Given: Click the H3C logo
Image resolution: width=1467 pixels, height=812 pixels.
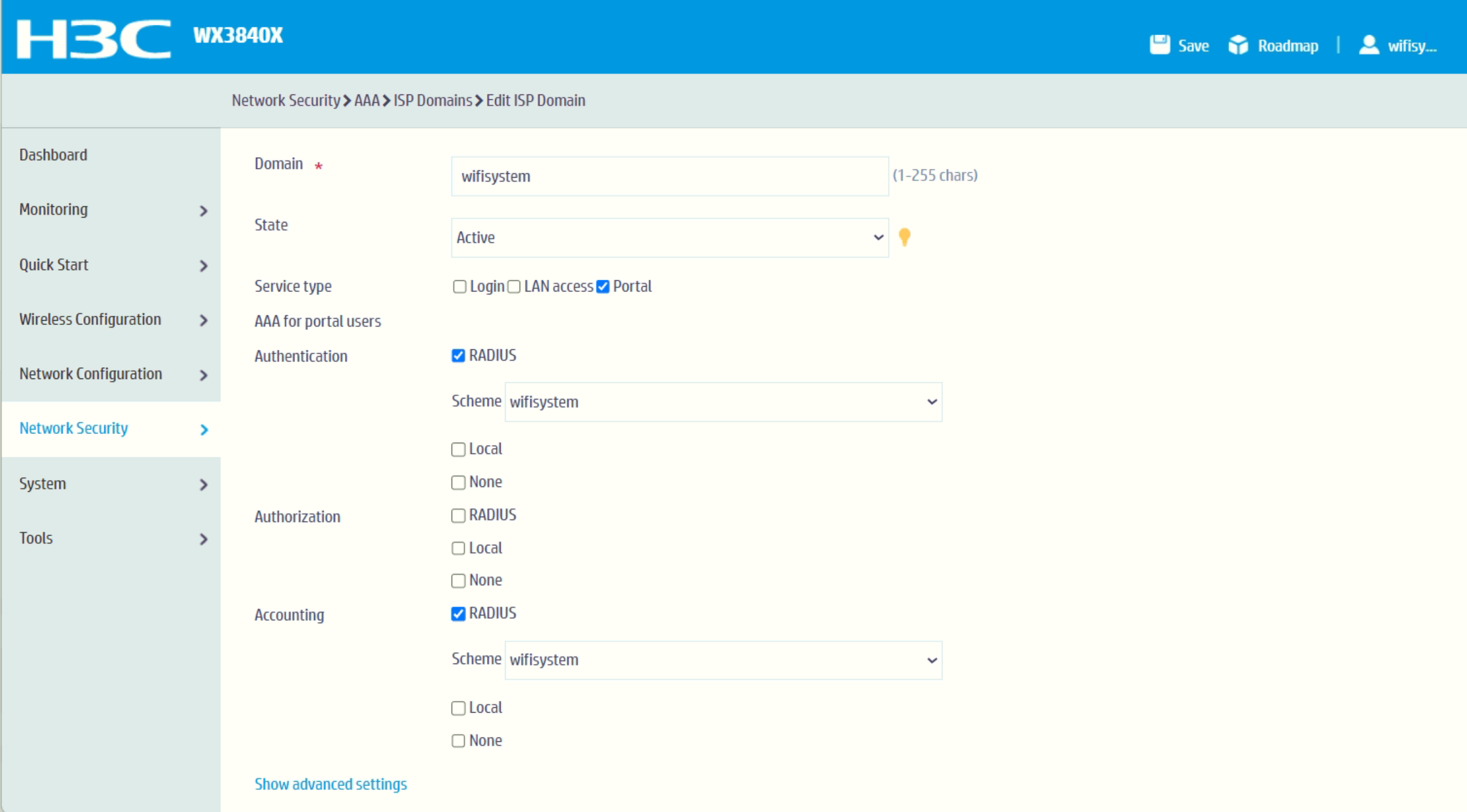Looking at the screenshot, I should click(94, 39).
